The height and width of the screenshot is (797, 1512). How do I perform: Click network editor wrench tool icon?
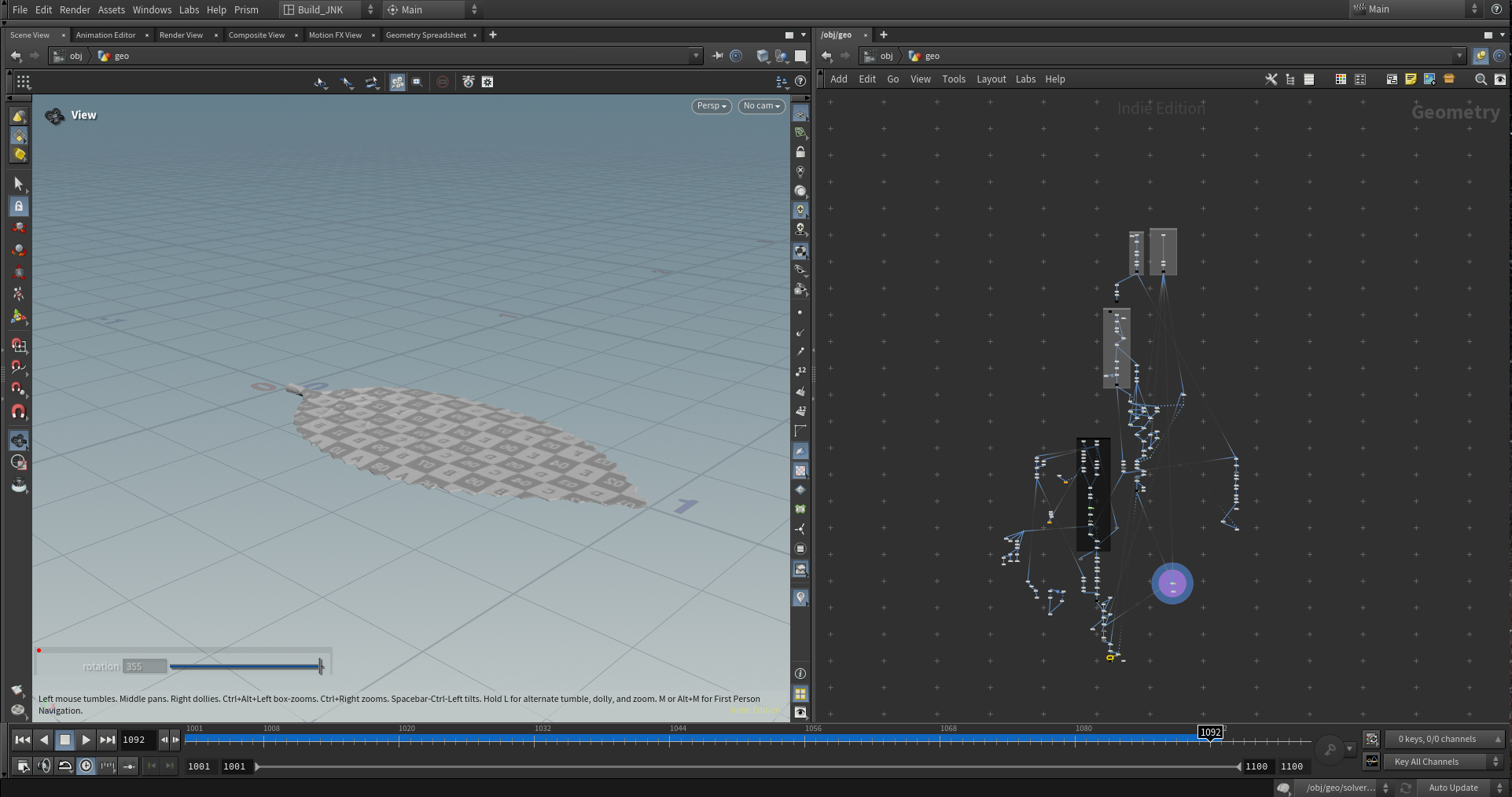1271,79
